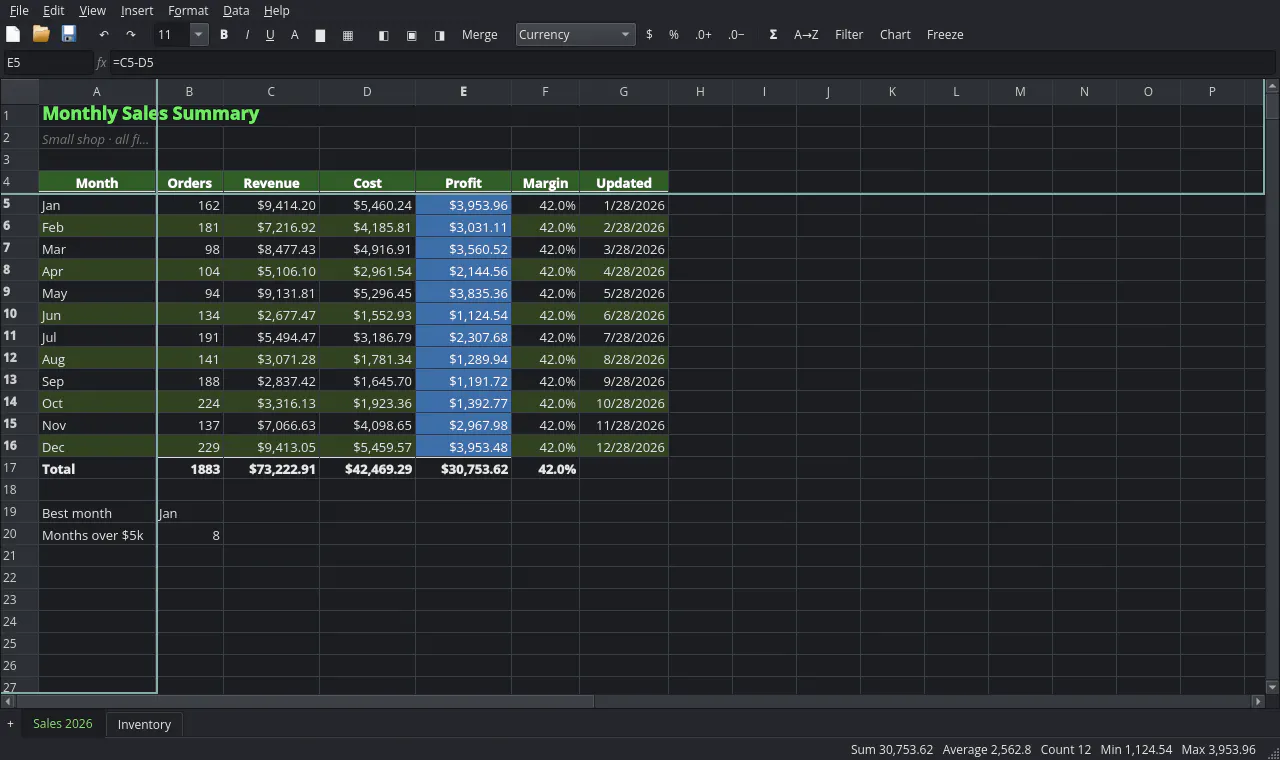
Task: Increase decimal places
Action: [703, 34]
